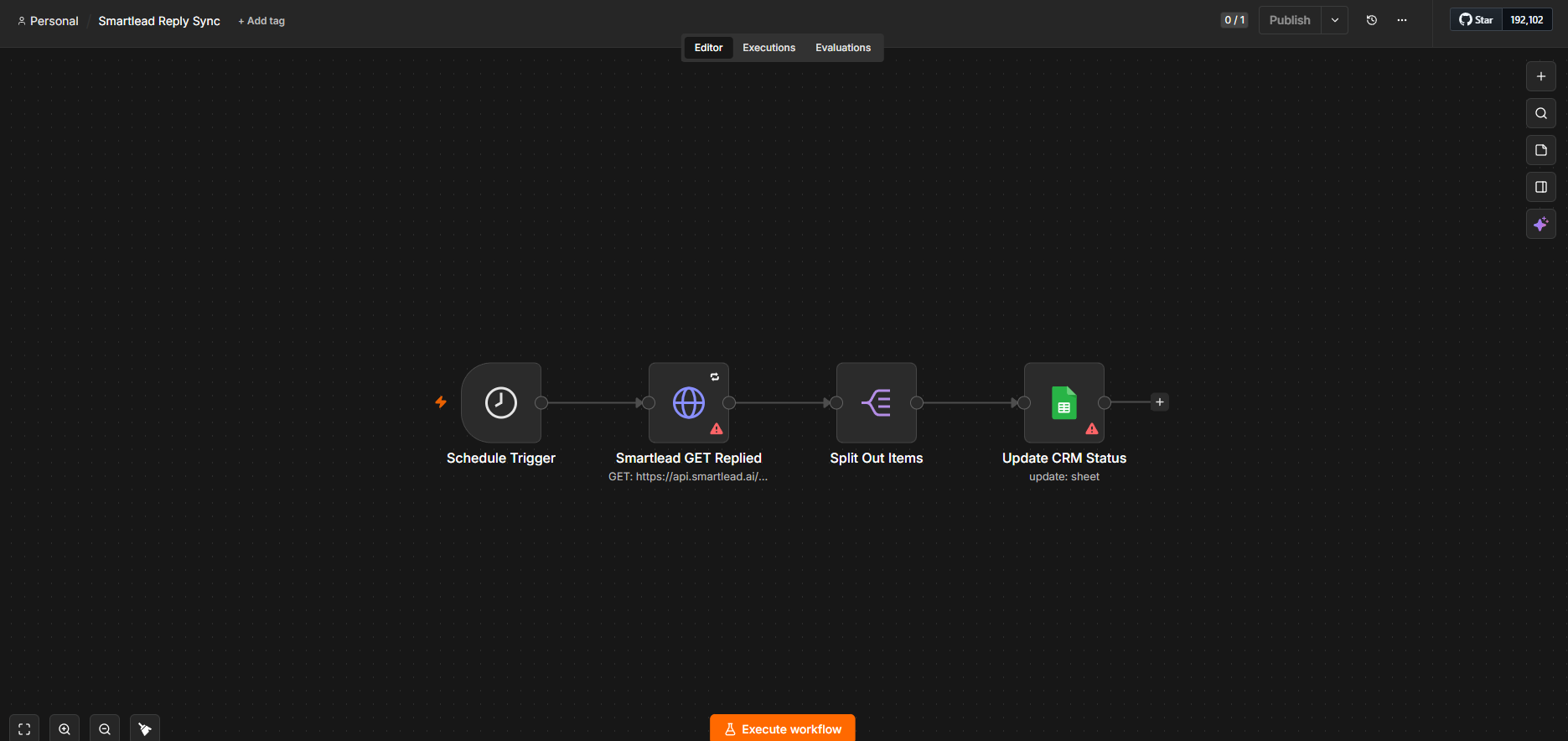The image size is (1568, 741).
Task: Click the Execute workflow button
Action: [783, 728]
